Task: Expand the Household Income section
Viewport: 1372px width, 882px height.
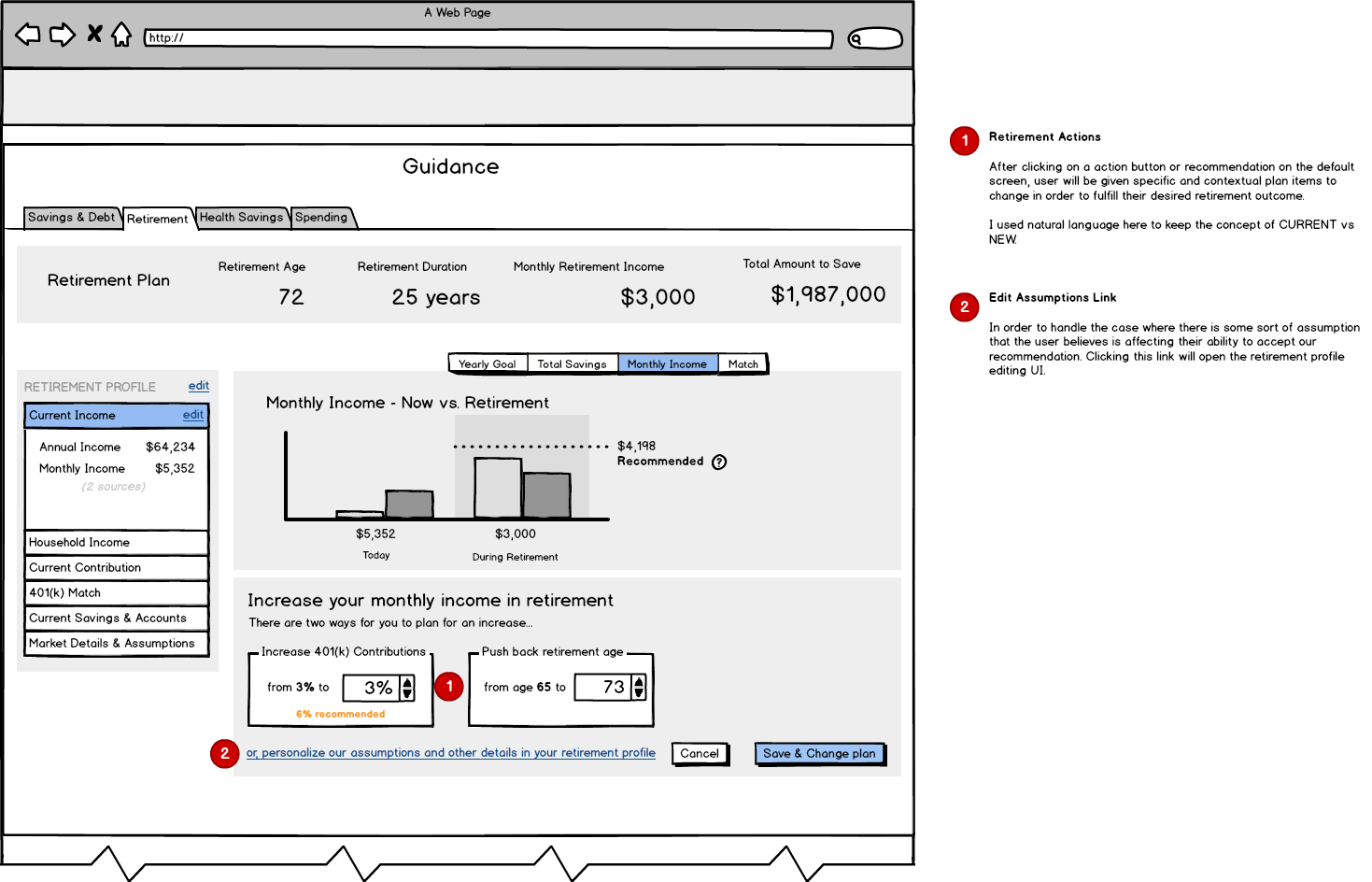Action: pos(117,542)
